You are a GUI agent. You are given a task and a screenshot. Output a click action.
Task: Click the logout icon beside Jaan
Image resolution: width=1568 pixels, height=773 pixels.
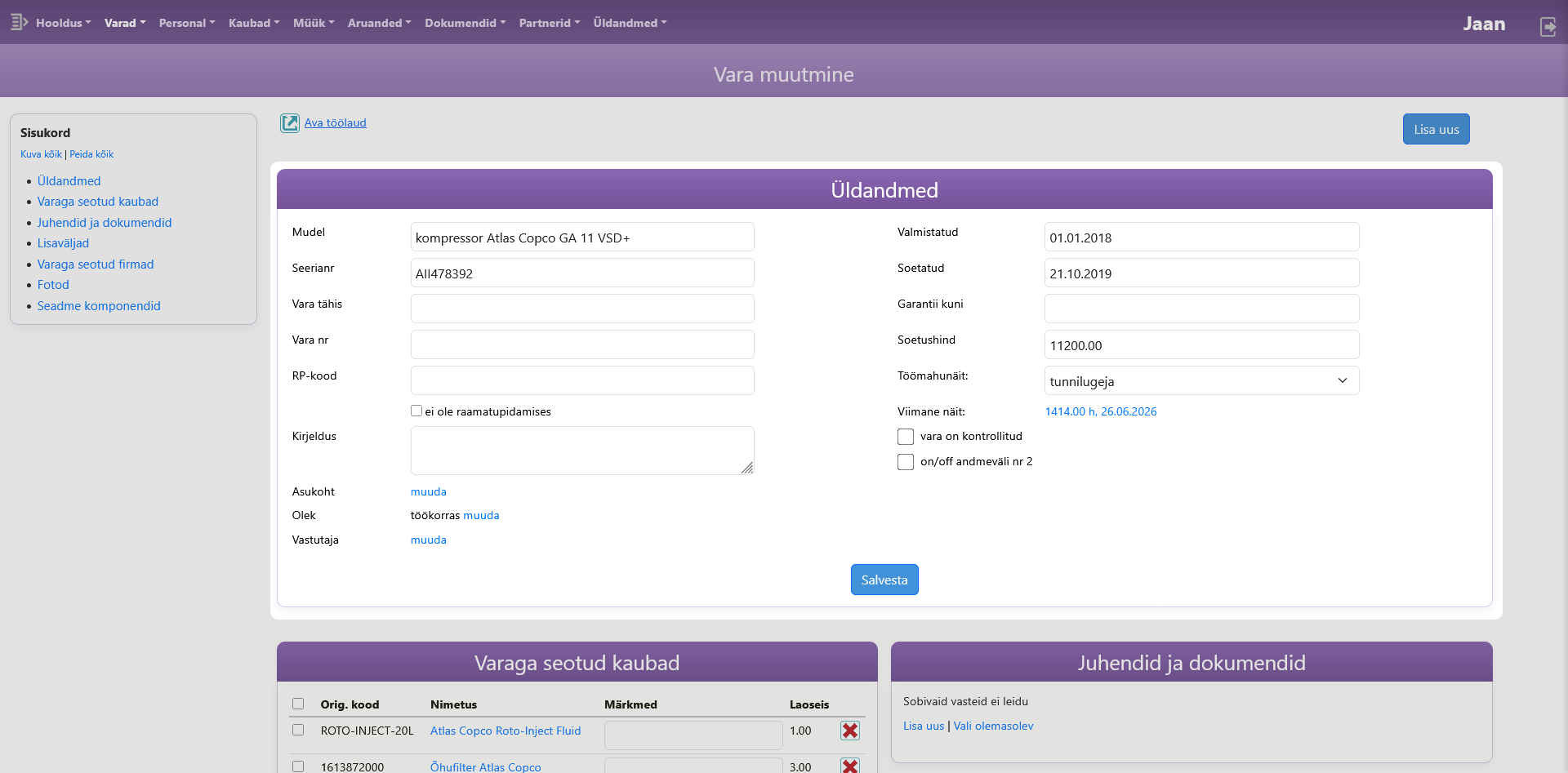pos(1548,27)
